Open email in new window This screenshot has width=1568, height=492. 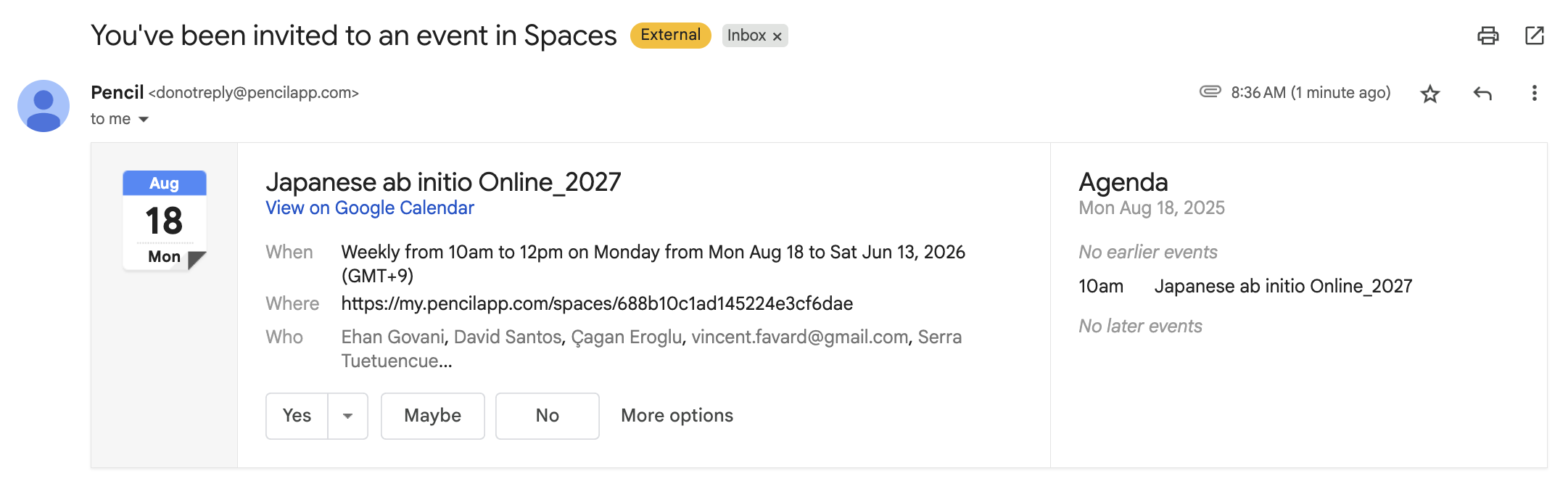[x=1535, y=35]
